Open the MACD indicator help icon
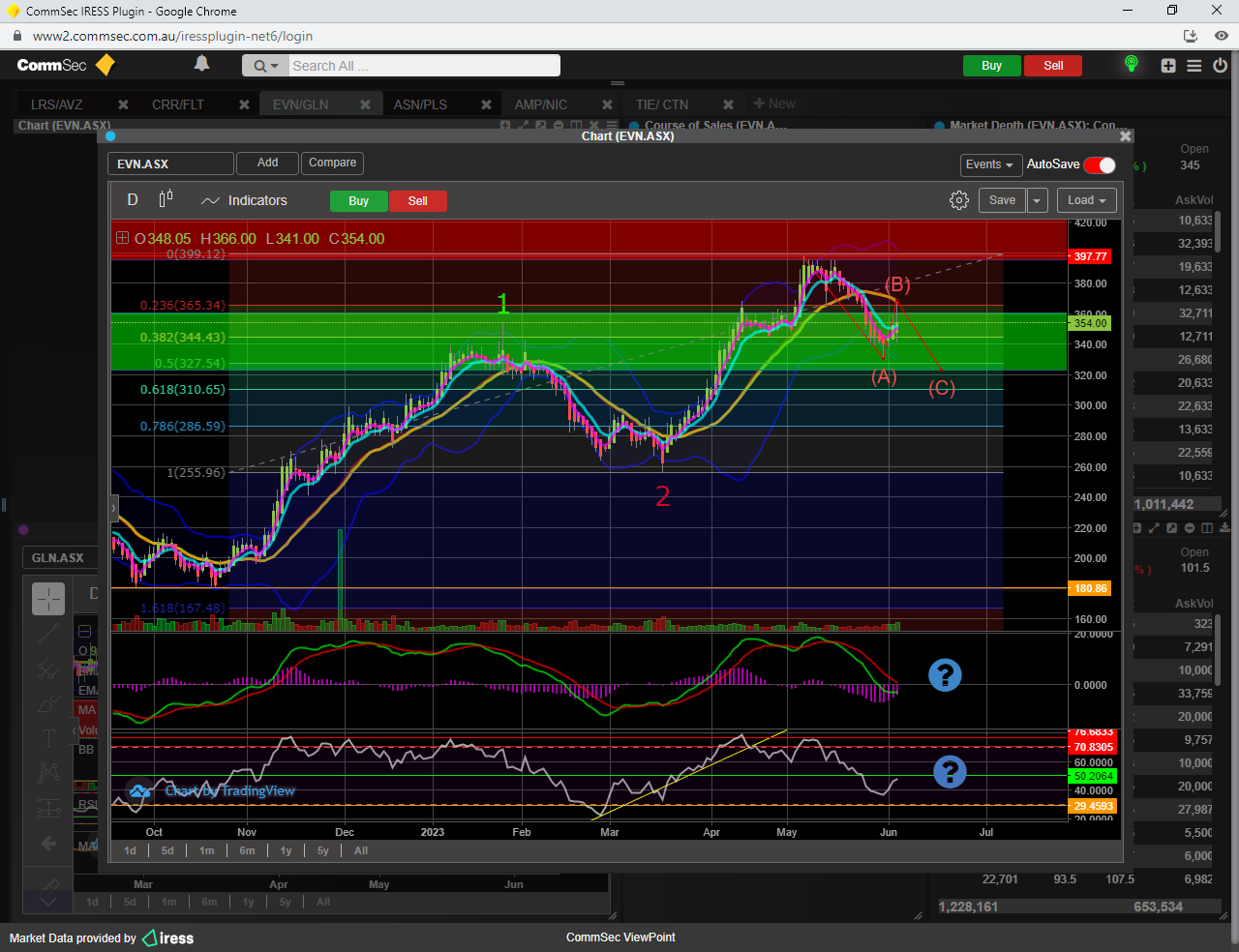The width and height of the screenshot is (1239, 952). (944, 674)
